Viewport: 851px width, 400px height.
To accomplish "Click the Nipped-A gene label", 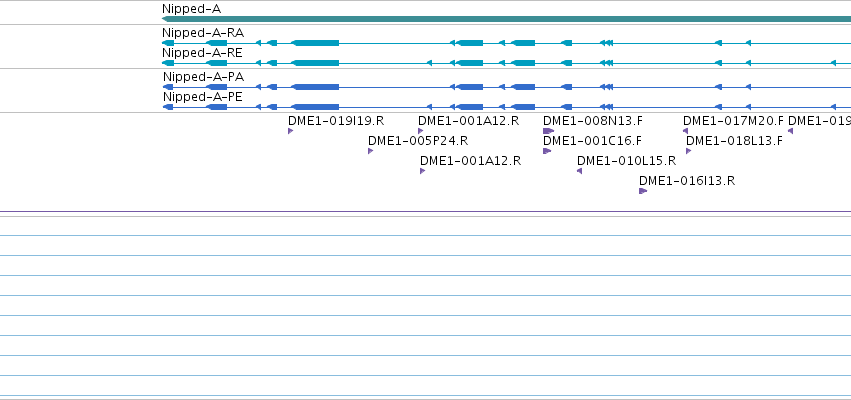I will point(191,9).
